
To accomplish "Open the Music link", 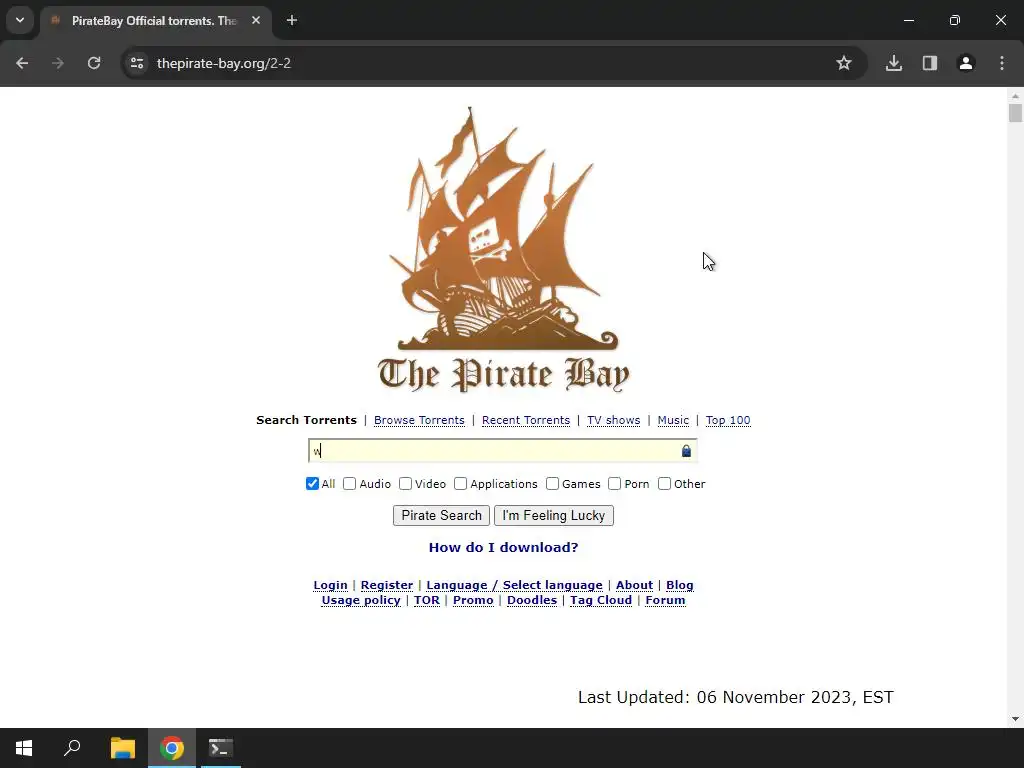I will click(x=673, y=420).
